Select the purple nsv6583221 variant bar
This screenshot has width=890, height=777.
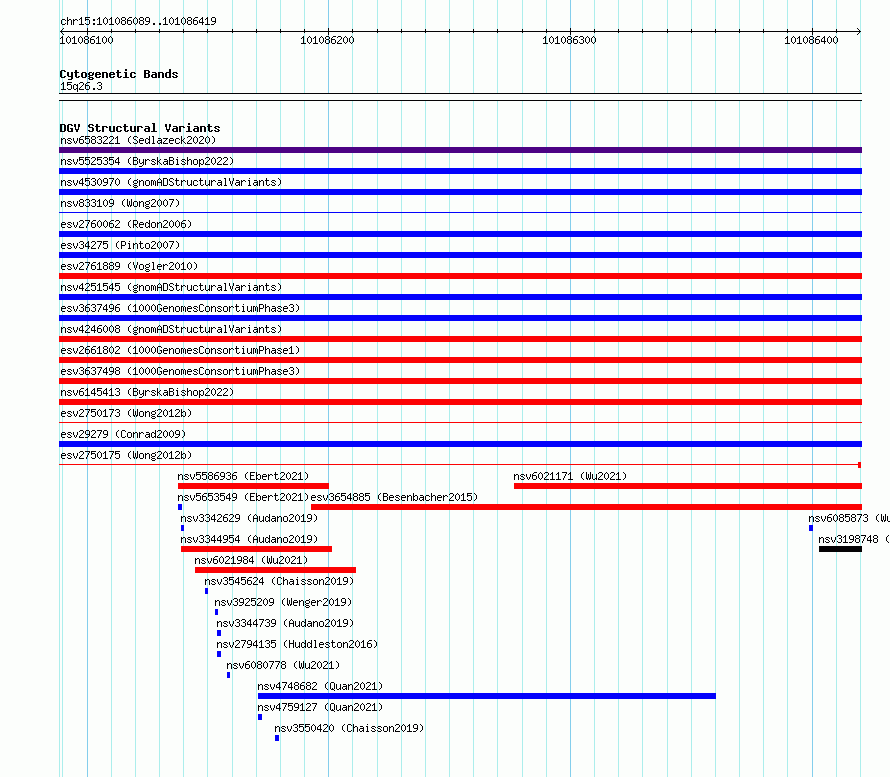coord(460,150)
